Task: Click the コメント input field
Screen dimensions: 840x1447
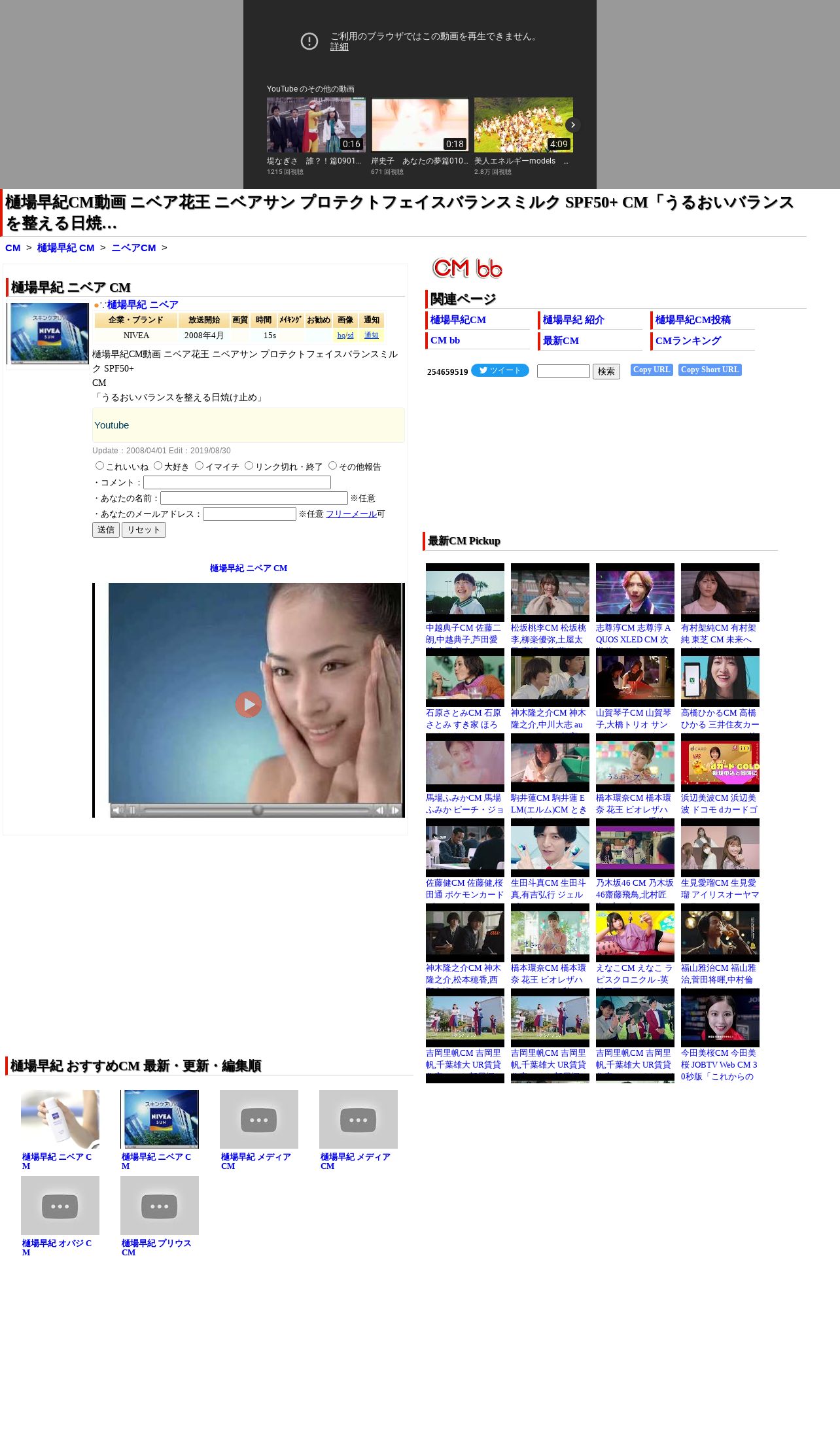Action: [x=237, y=482]
